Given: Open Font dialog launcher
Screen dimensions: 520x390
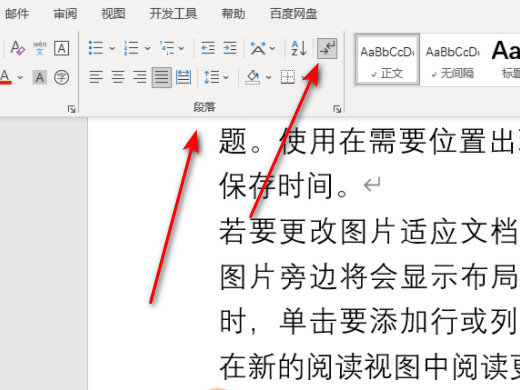Looking at the screenshot, I should click(71, 109).
